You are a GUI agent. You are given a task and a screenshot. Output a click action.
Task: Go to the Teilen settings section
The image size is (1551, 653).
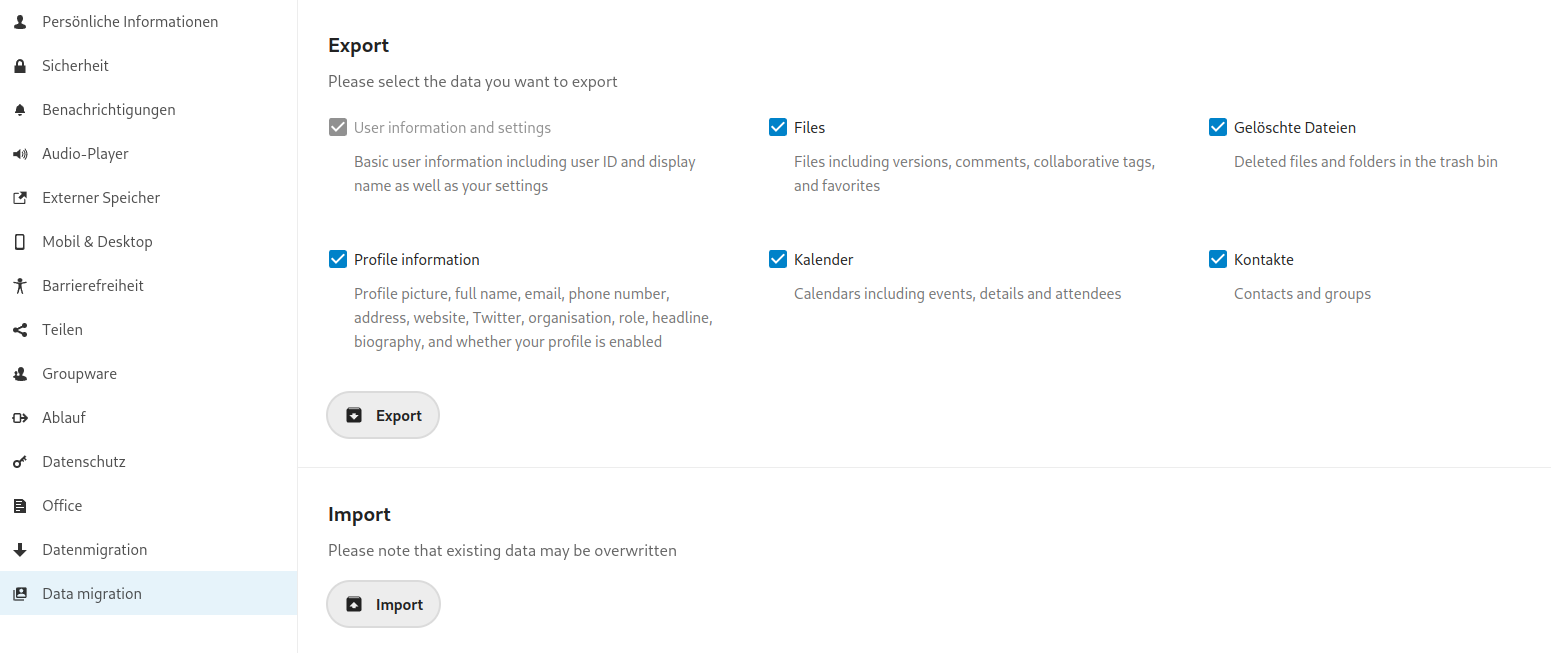point(62,330)
